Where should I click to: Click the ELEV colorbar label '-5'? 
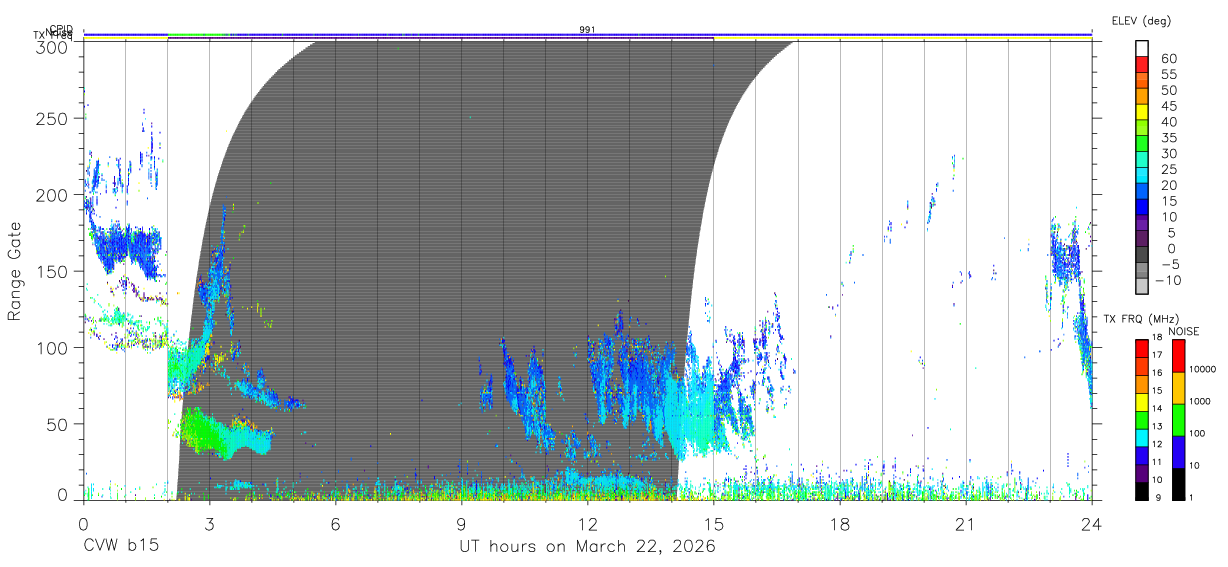pos(1169,264)
